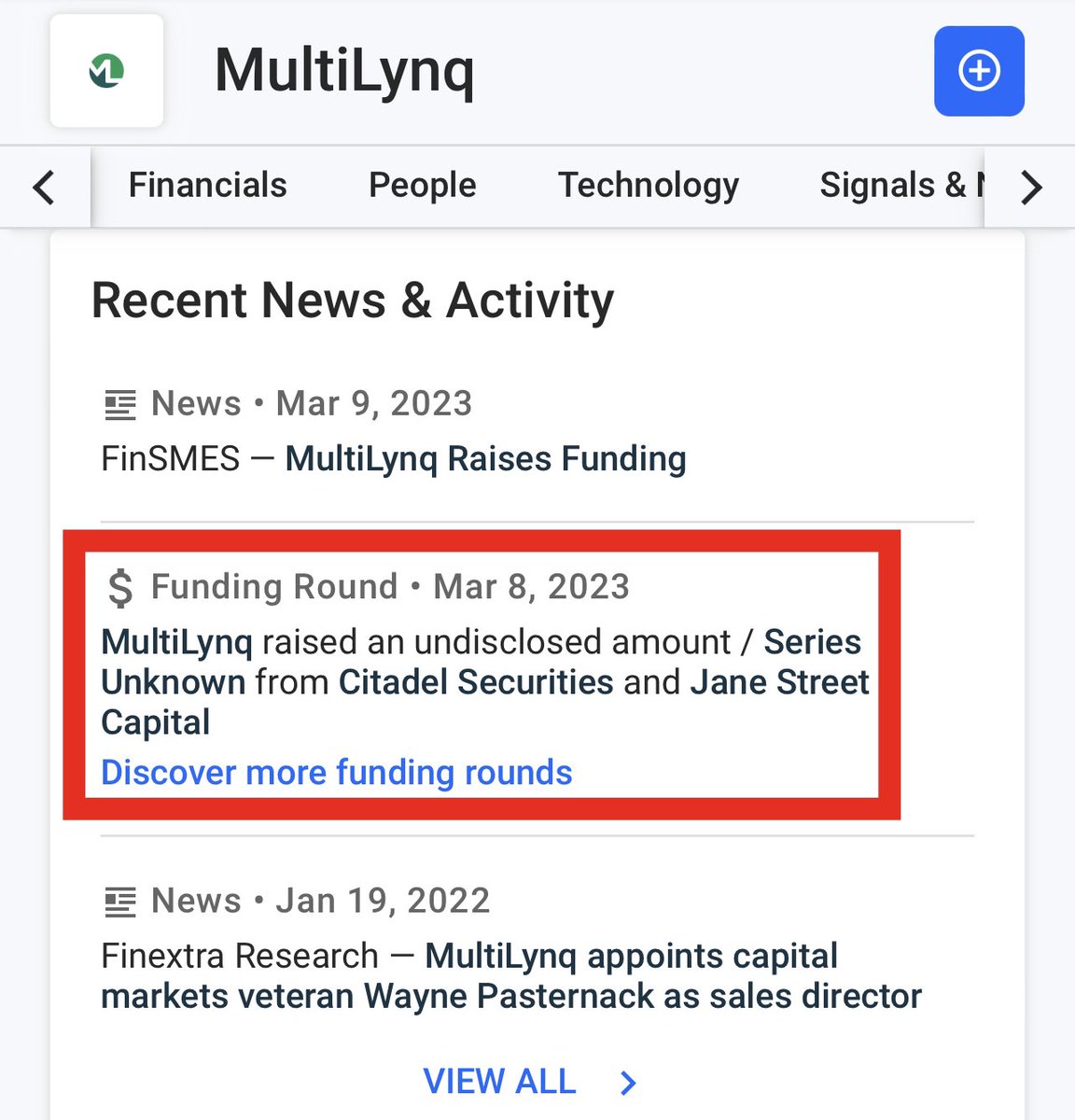This screenshot has height=1120, width=1075.
Task: Click the MultiLynq link in the funding round
Action: coord(176,642)
